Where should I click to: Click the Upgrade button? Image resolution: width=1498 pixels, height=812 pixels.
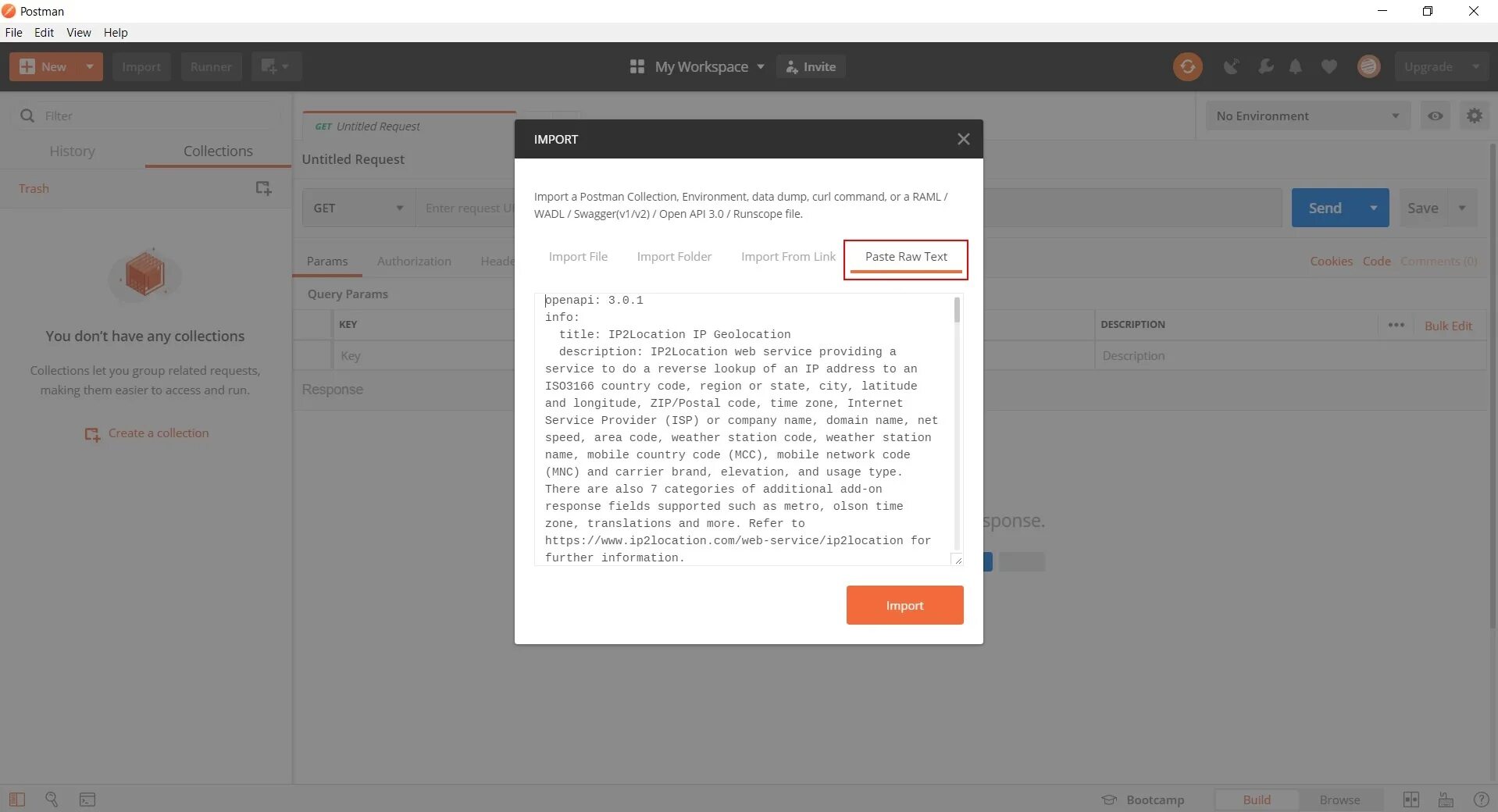1428,66
